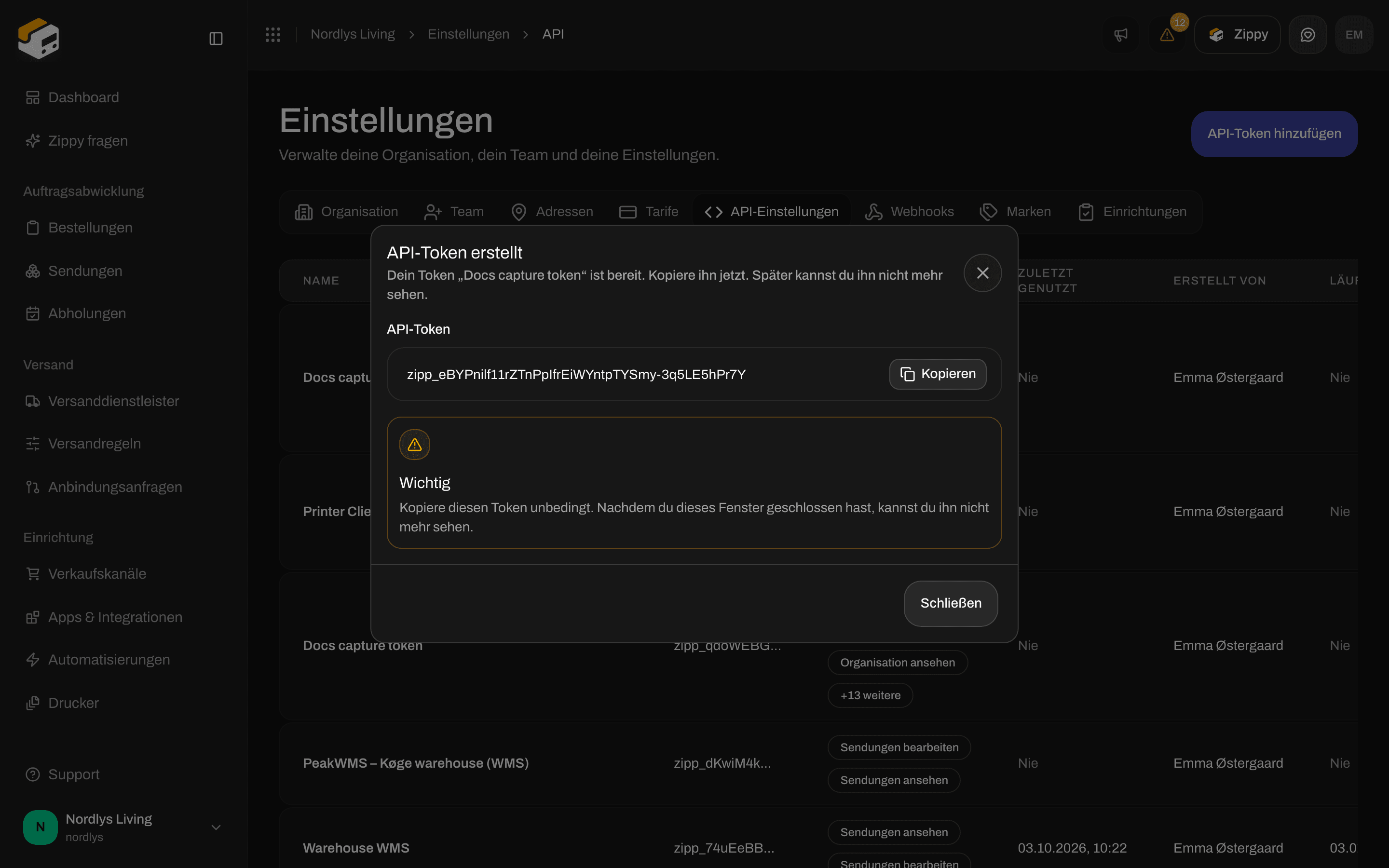Open the alerts warning icon with badge 12

pos(1167,34)
